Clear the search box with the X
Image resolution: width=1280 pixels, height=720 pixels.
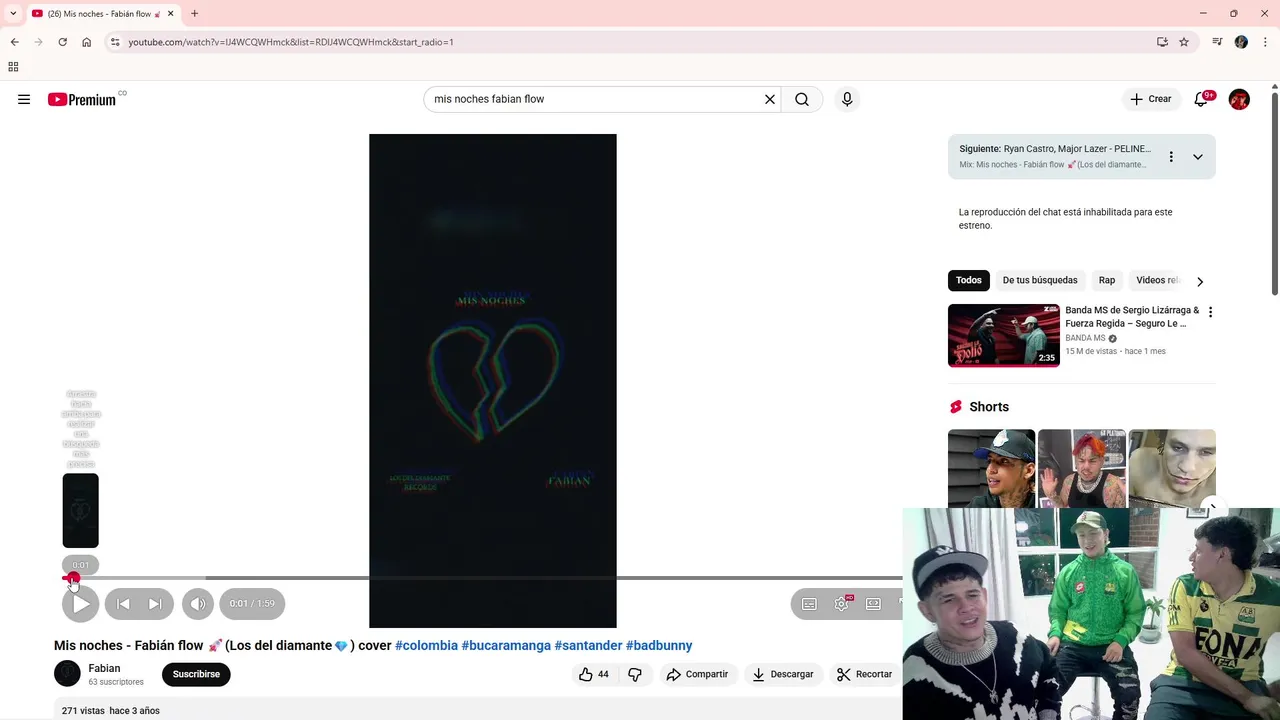pyautogui.click(x=770, y=99)
